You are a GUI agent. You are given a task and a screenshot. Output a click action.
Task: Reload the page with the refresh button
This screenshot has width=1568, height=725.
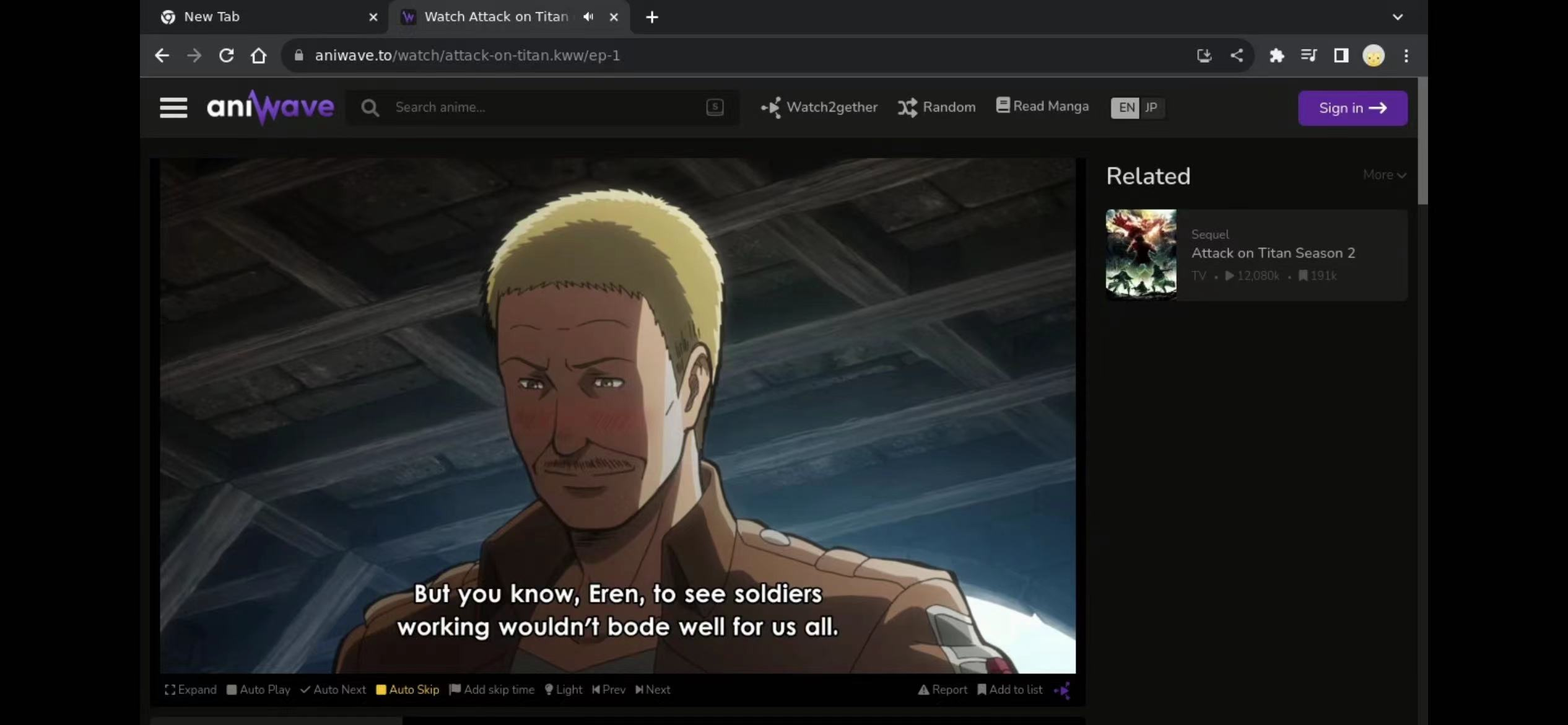227,56
